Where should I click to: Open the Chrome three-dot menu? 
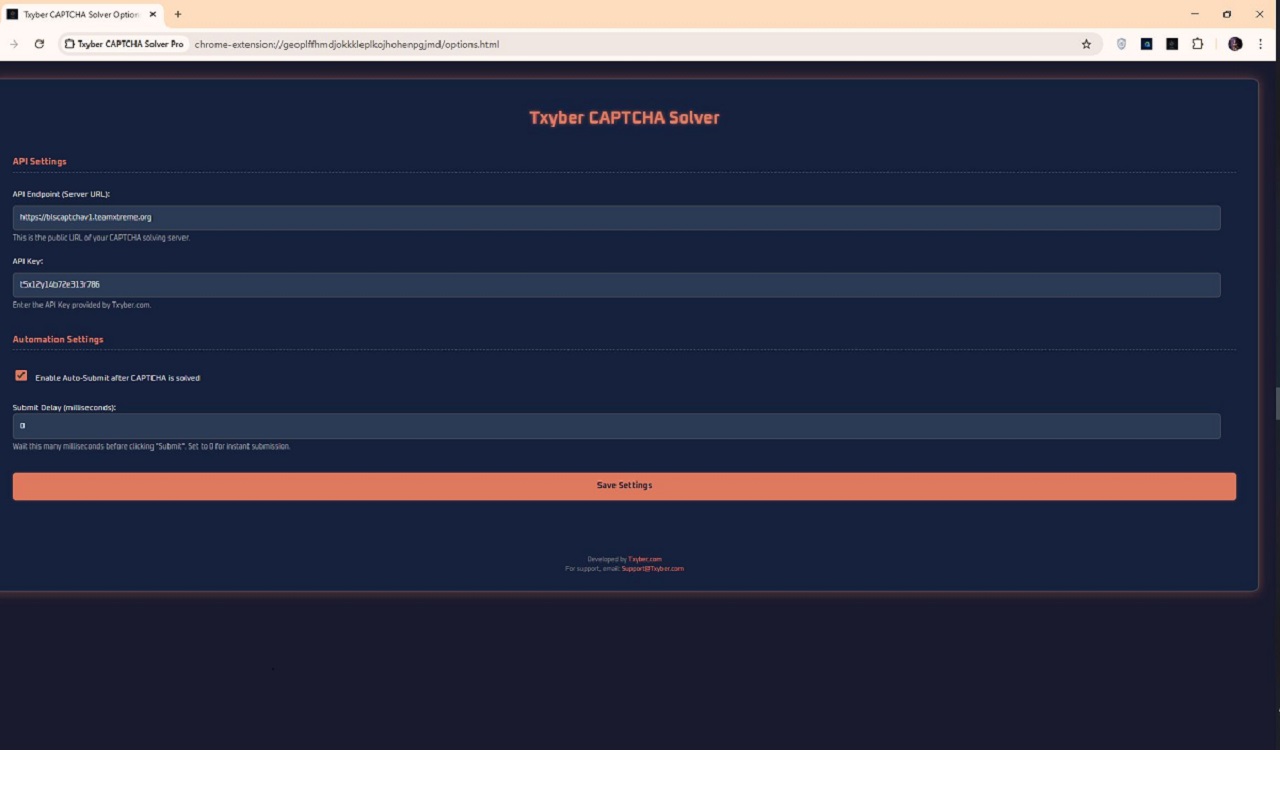(1260, 44)
